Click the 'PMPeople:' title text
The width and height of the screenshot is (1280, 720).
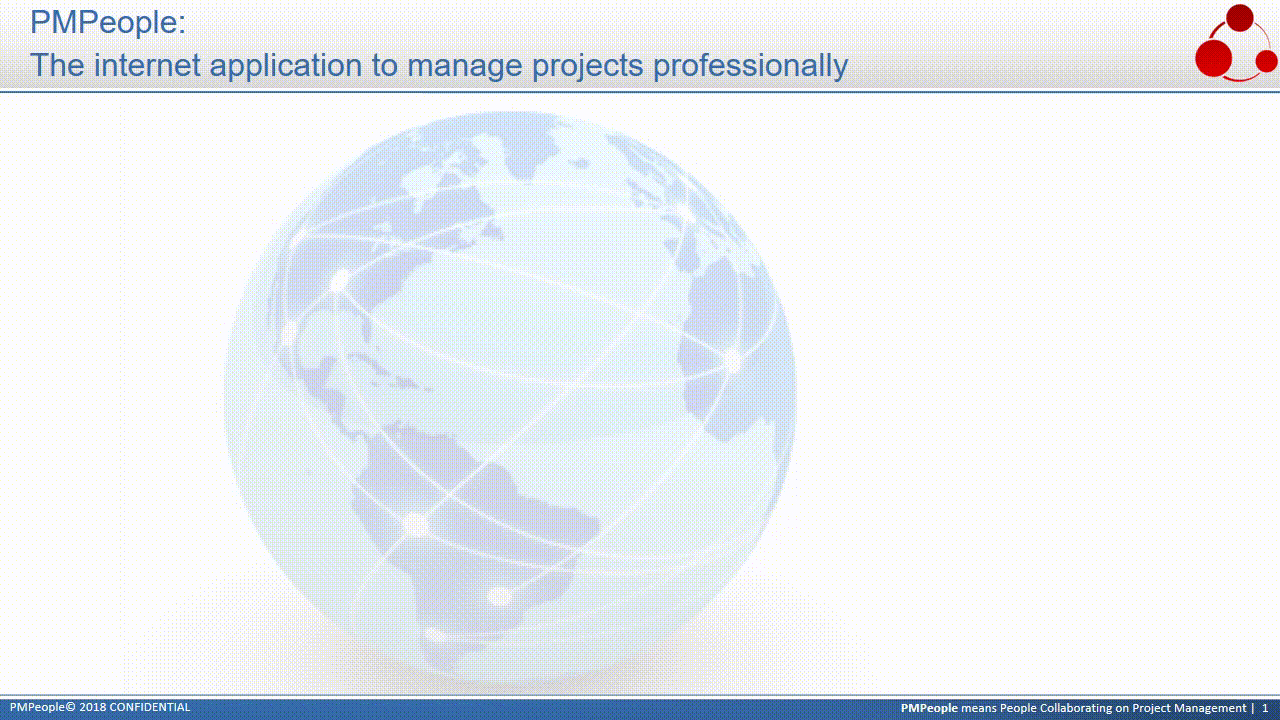click(108, 22)
